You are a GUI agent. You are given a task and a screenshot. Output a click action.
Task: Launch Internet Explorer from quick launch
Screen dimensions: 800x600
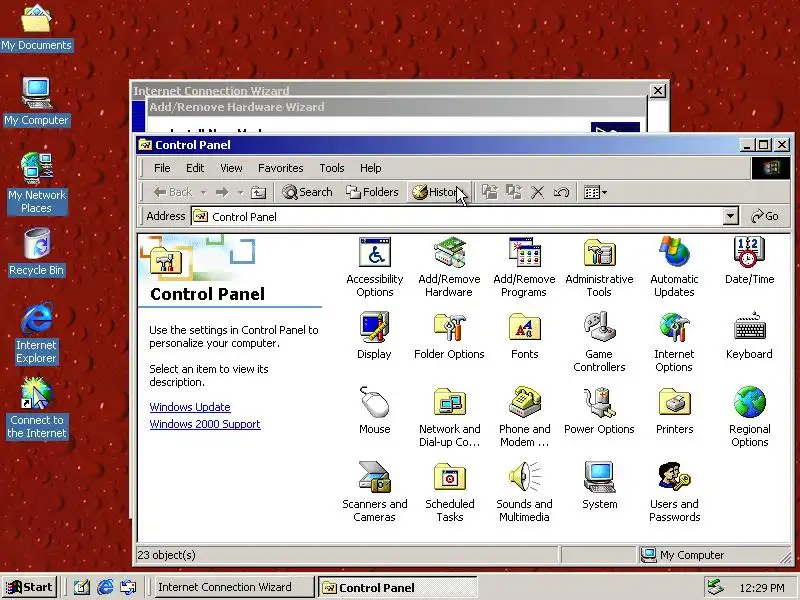[105, 587]
